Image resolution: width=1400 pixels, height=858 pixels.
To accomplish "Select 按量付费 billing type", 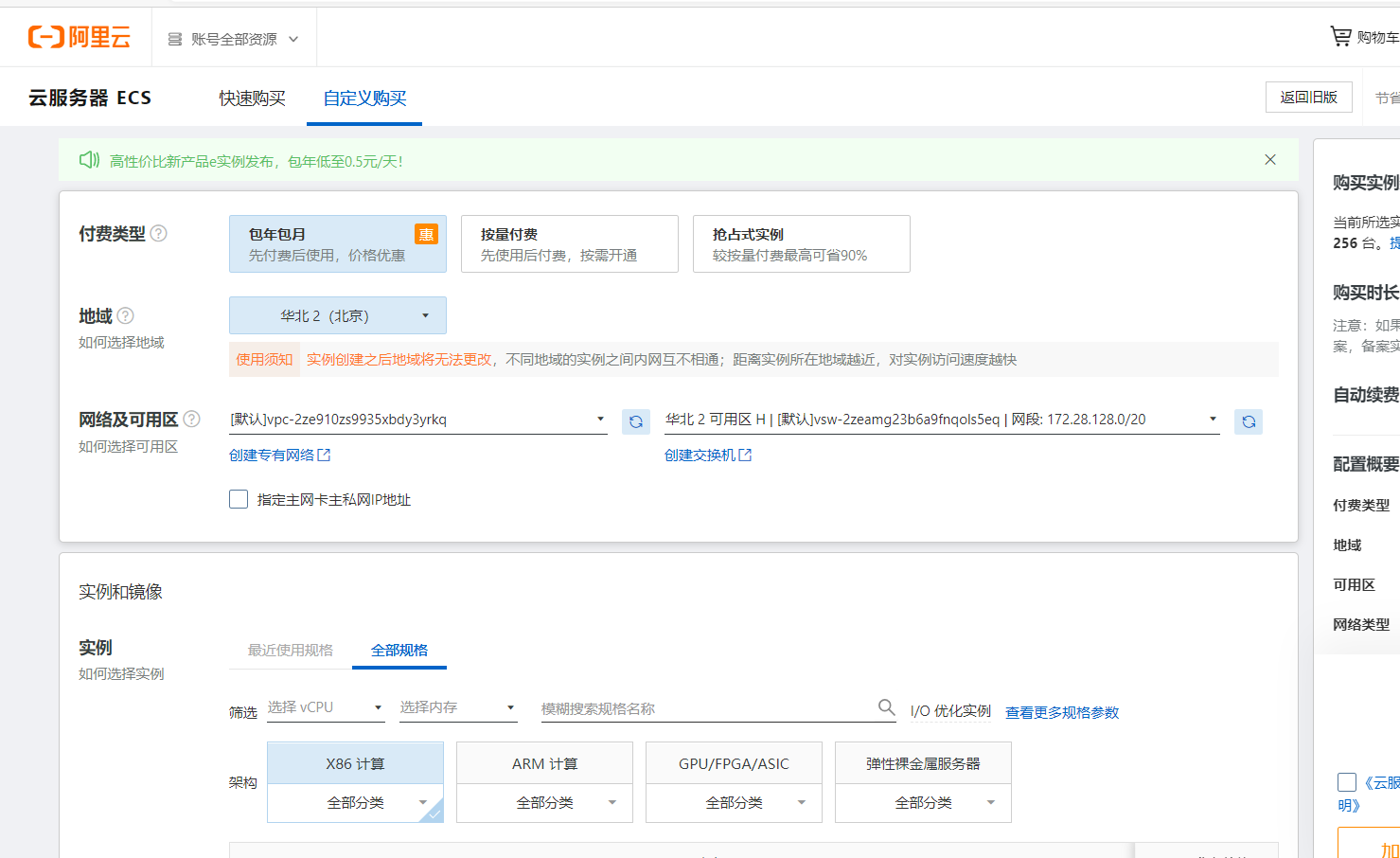I will 570,244.
